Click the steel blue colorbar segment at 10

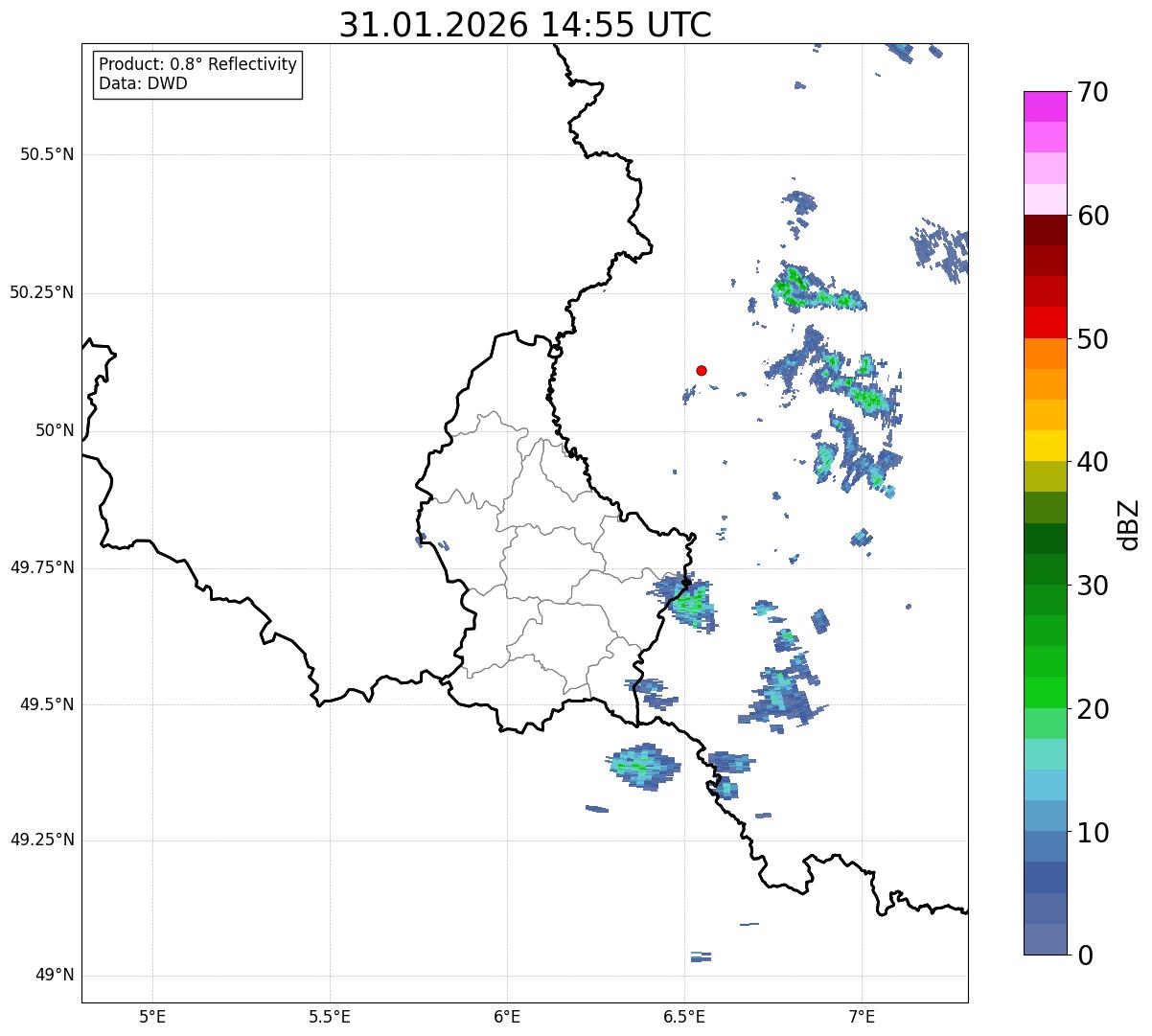coord(1046,846)
